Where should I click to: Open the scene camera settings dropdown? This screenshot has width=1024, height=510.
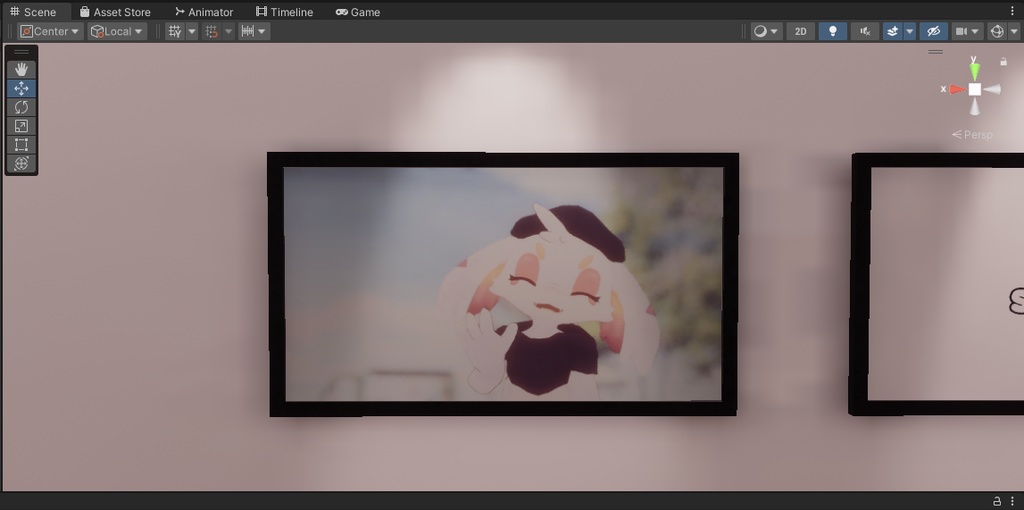pyautogui.click(x=968, y=31)
